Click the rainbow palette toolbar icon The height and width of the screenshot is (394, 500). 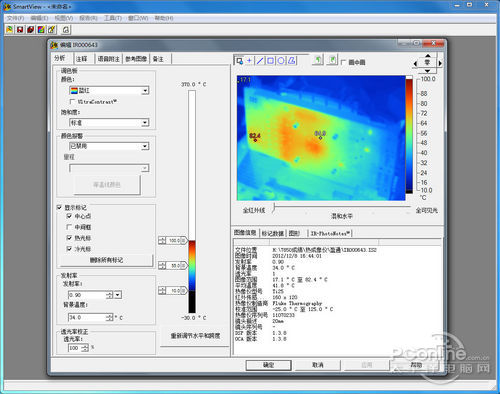[41, 30]
